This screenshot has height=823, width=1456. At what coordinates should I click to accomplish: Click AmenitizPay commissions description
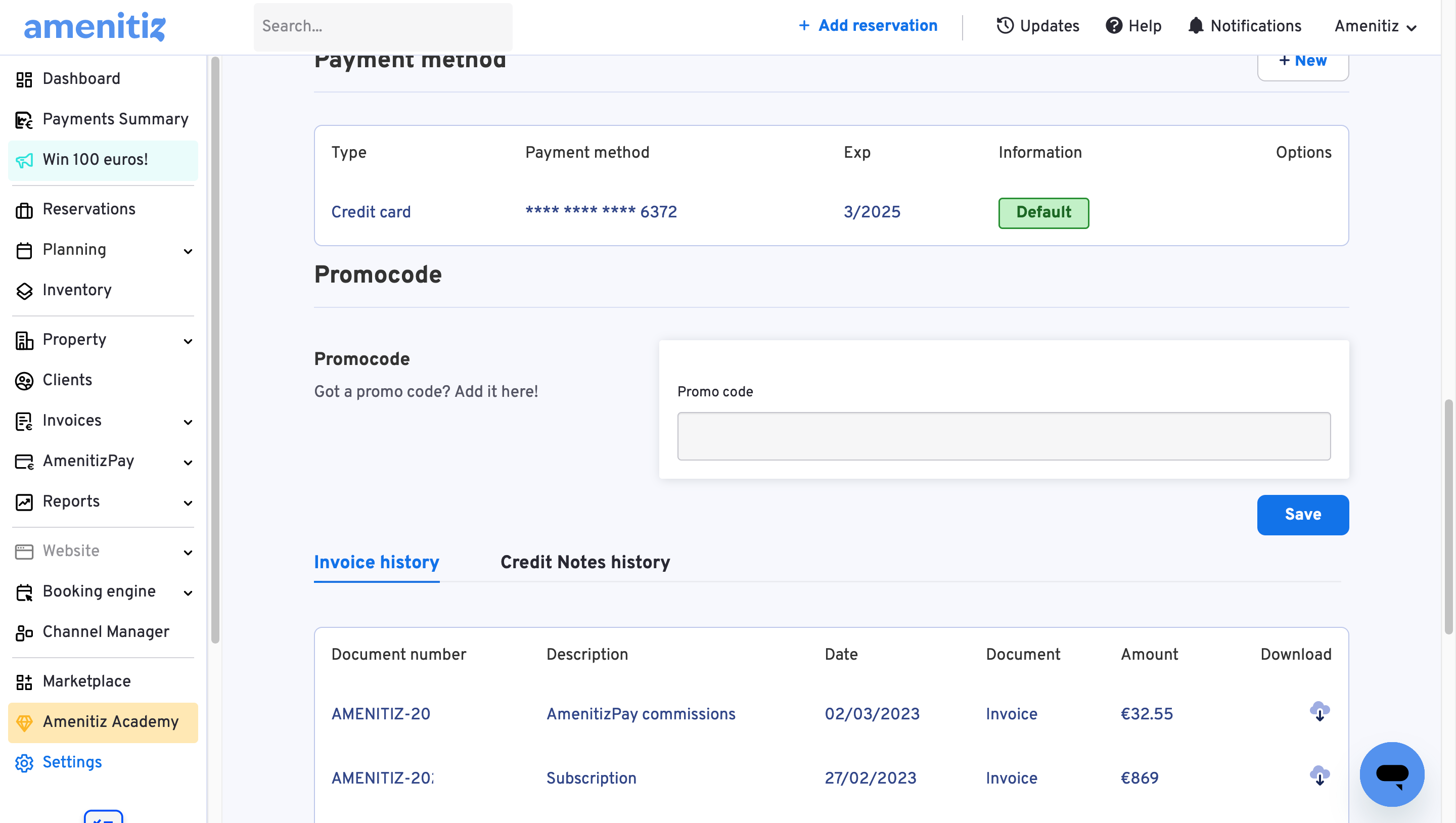click(641, 714)
